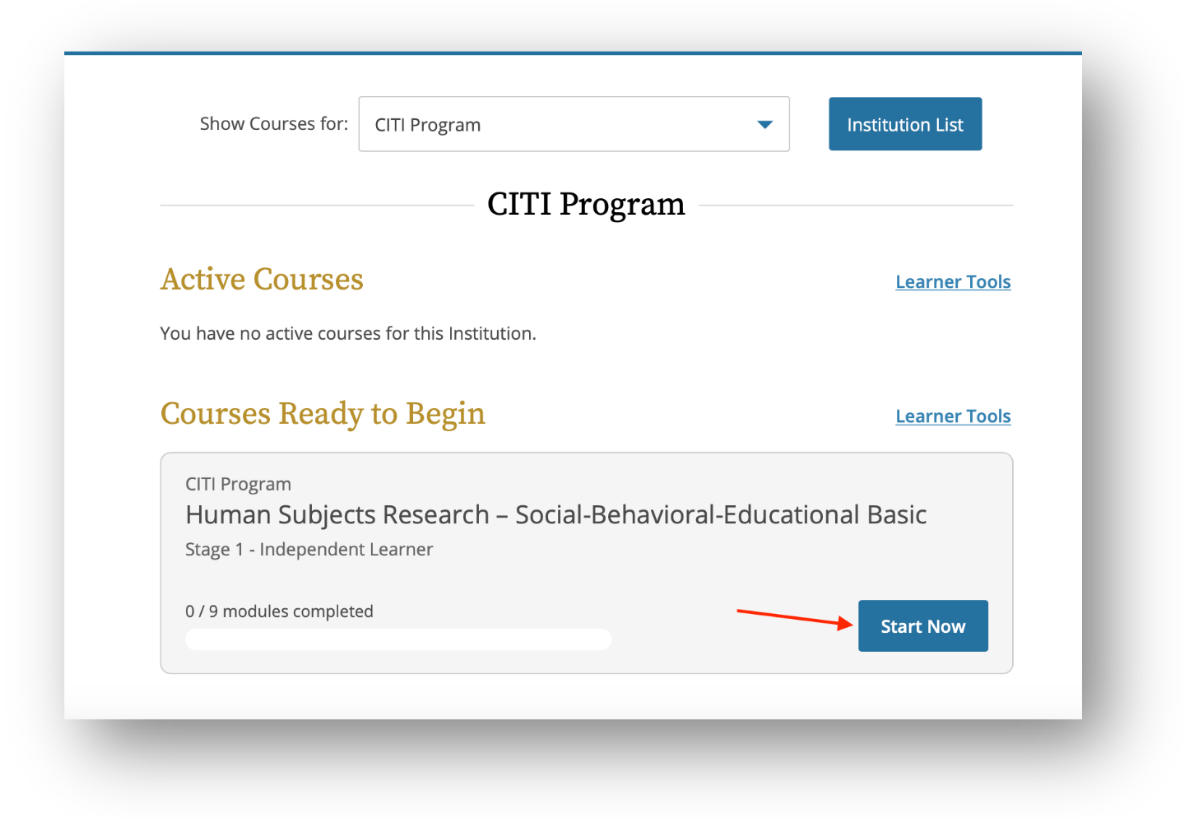Click the Courses Ready to Begin heading

pyautogui.click(x=323, y=414)
